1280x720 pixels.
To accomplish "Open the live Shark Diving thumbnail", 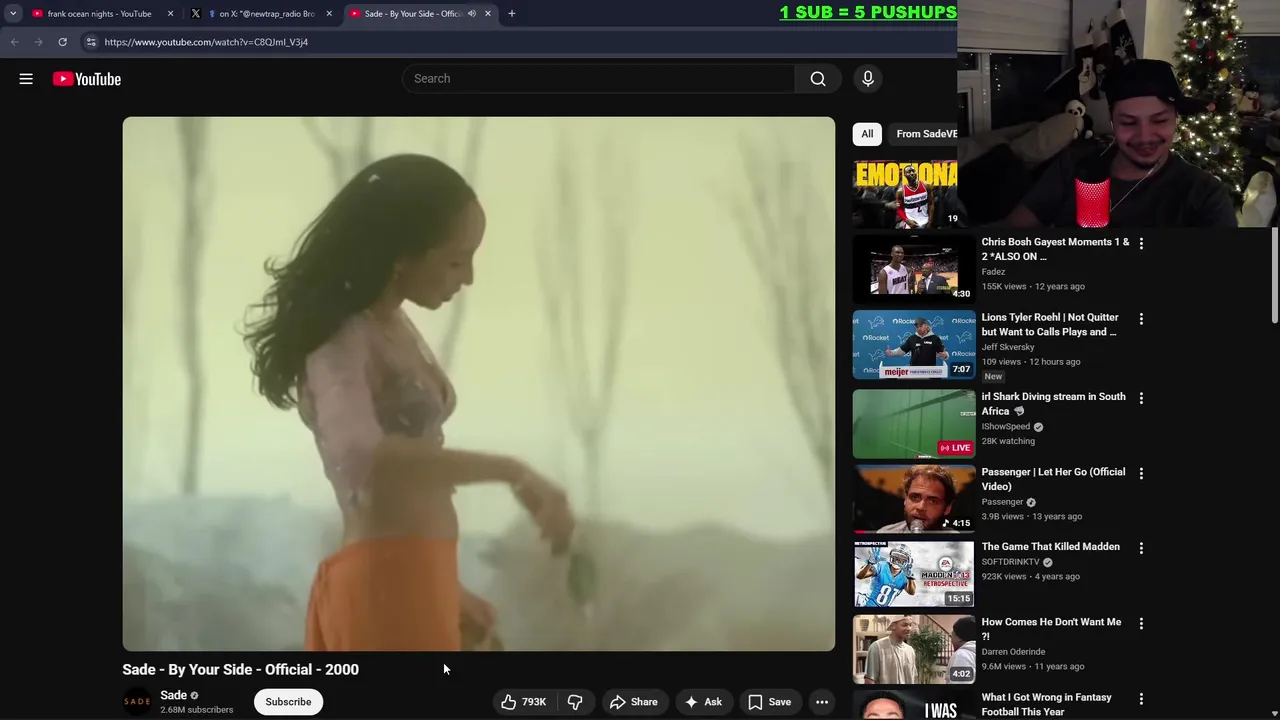I will pos(914,424).
